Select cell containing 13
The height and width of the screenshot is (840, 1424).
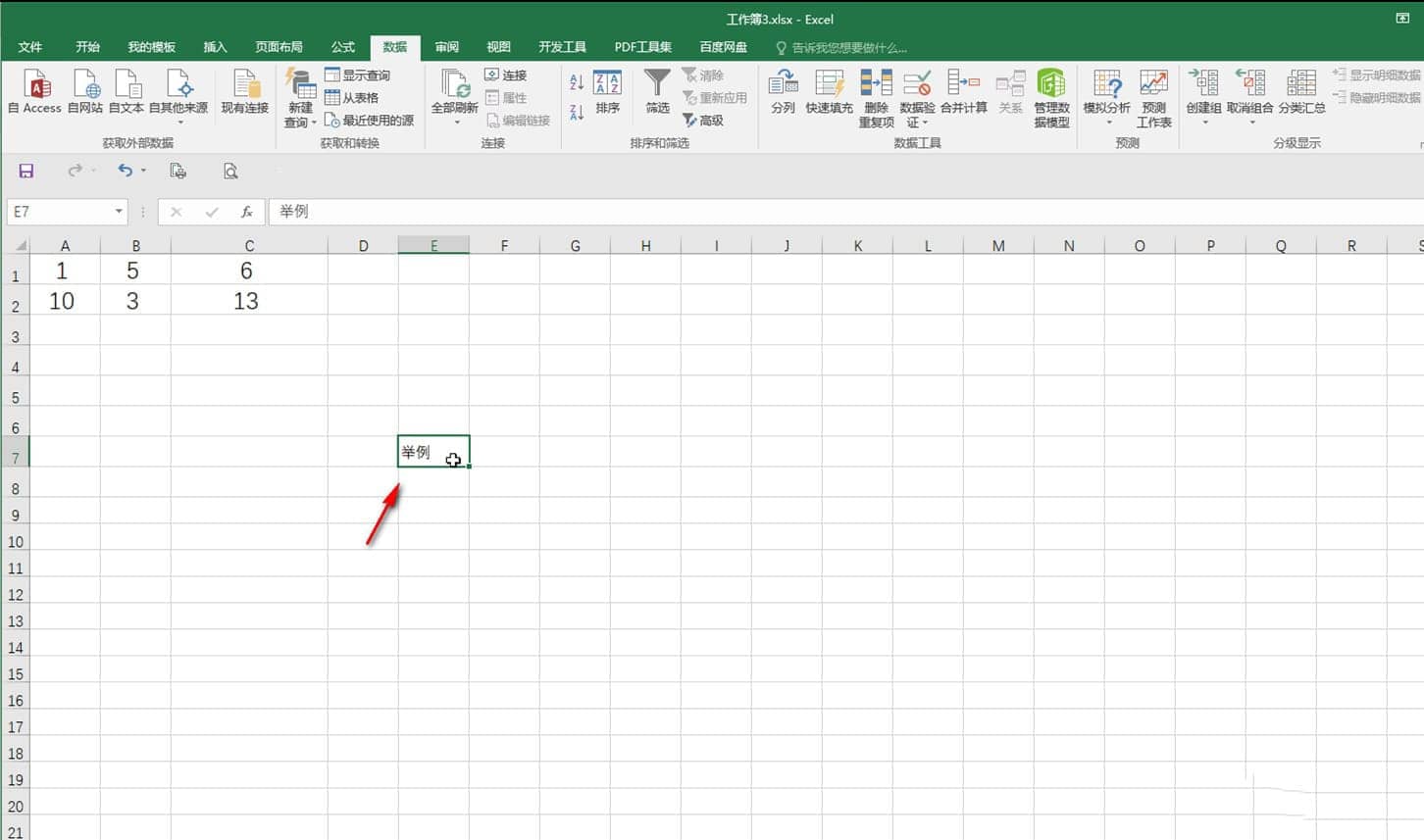[x=249, y=301]
